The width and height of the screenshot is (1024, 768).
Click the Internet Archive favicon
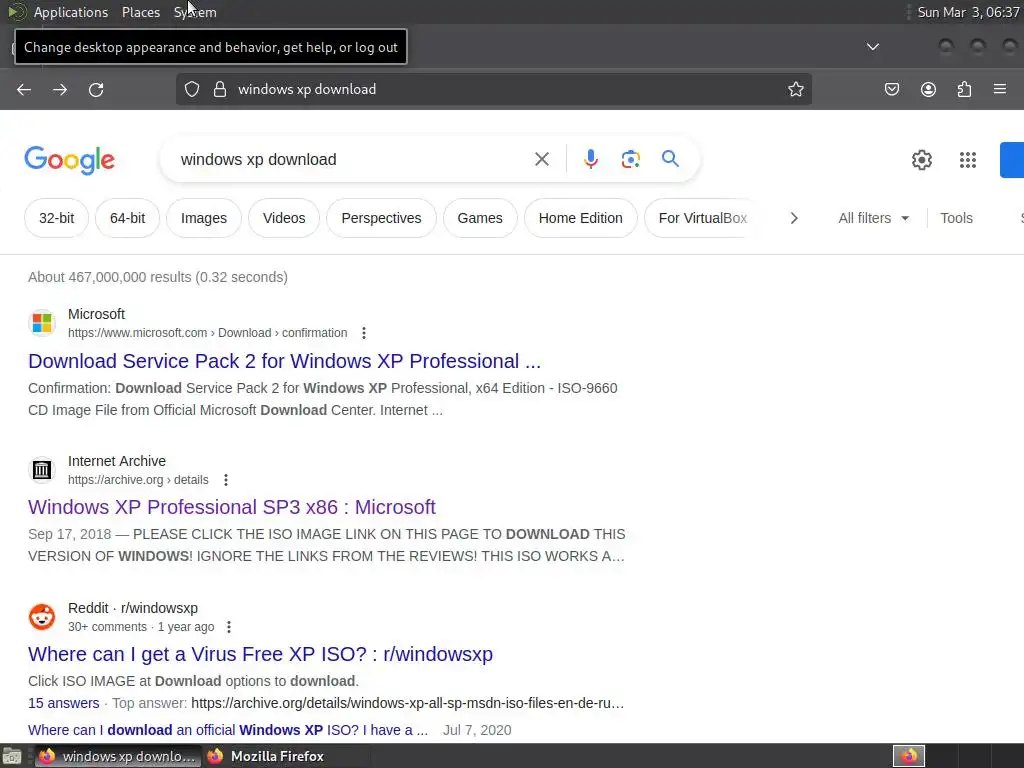[42, 470]
